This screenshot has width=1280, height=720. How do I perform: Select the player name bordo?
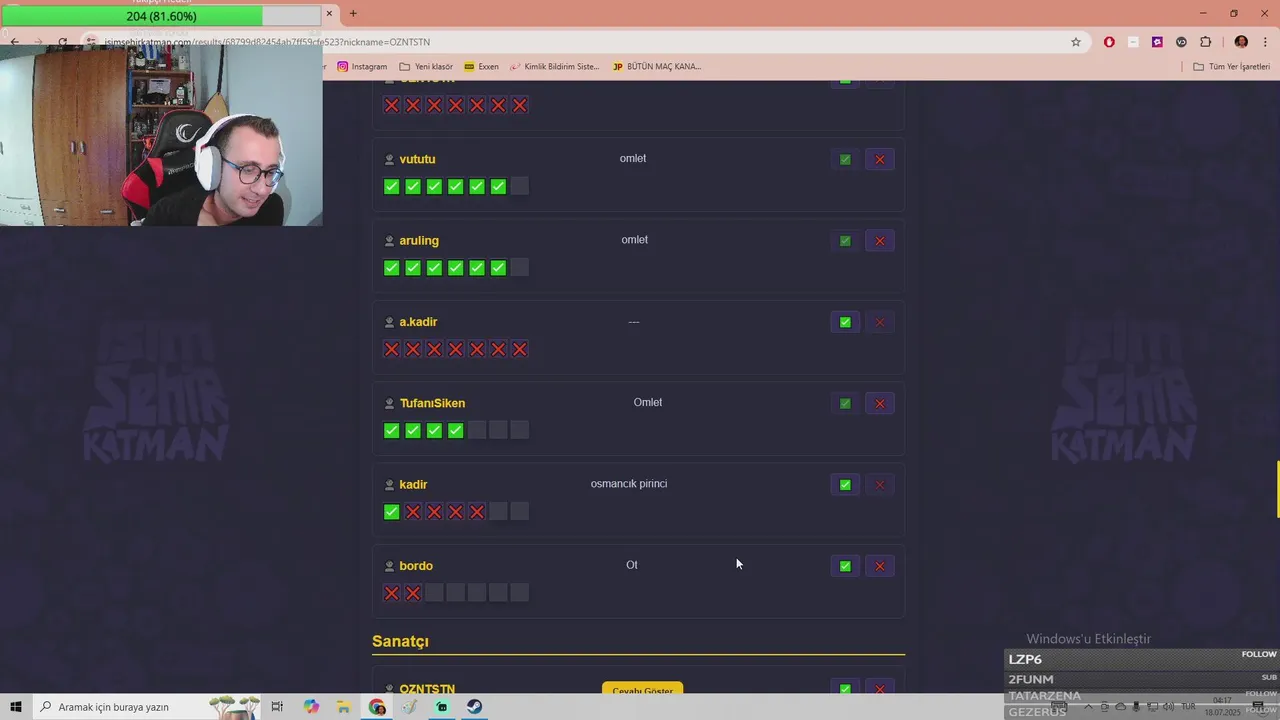(416, 566)
